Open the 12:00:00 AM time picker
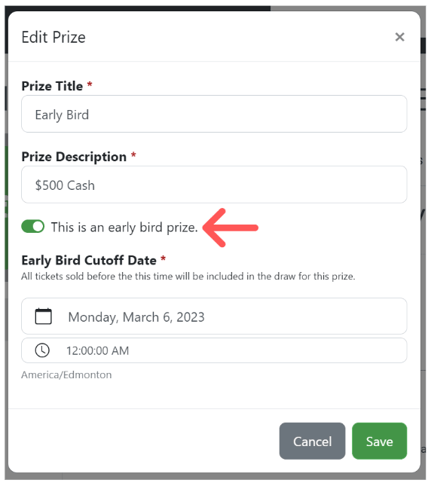This screenshot has height=486, width=431. click(x=214, y=350)
